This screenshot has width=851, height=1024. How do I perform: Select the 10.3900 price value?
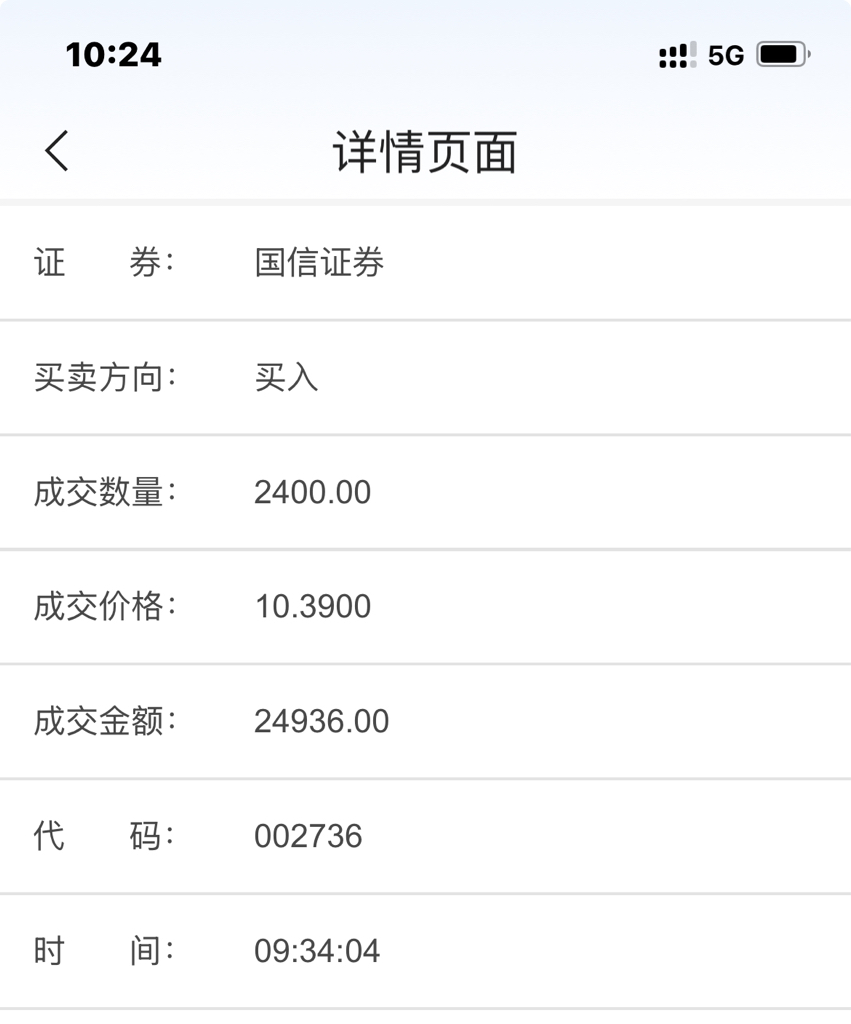(x=312, y=607)
